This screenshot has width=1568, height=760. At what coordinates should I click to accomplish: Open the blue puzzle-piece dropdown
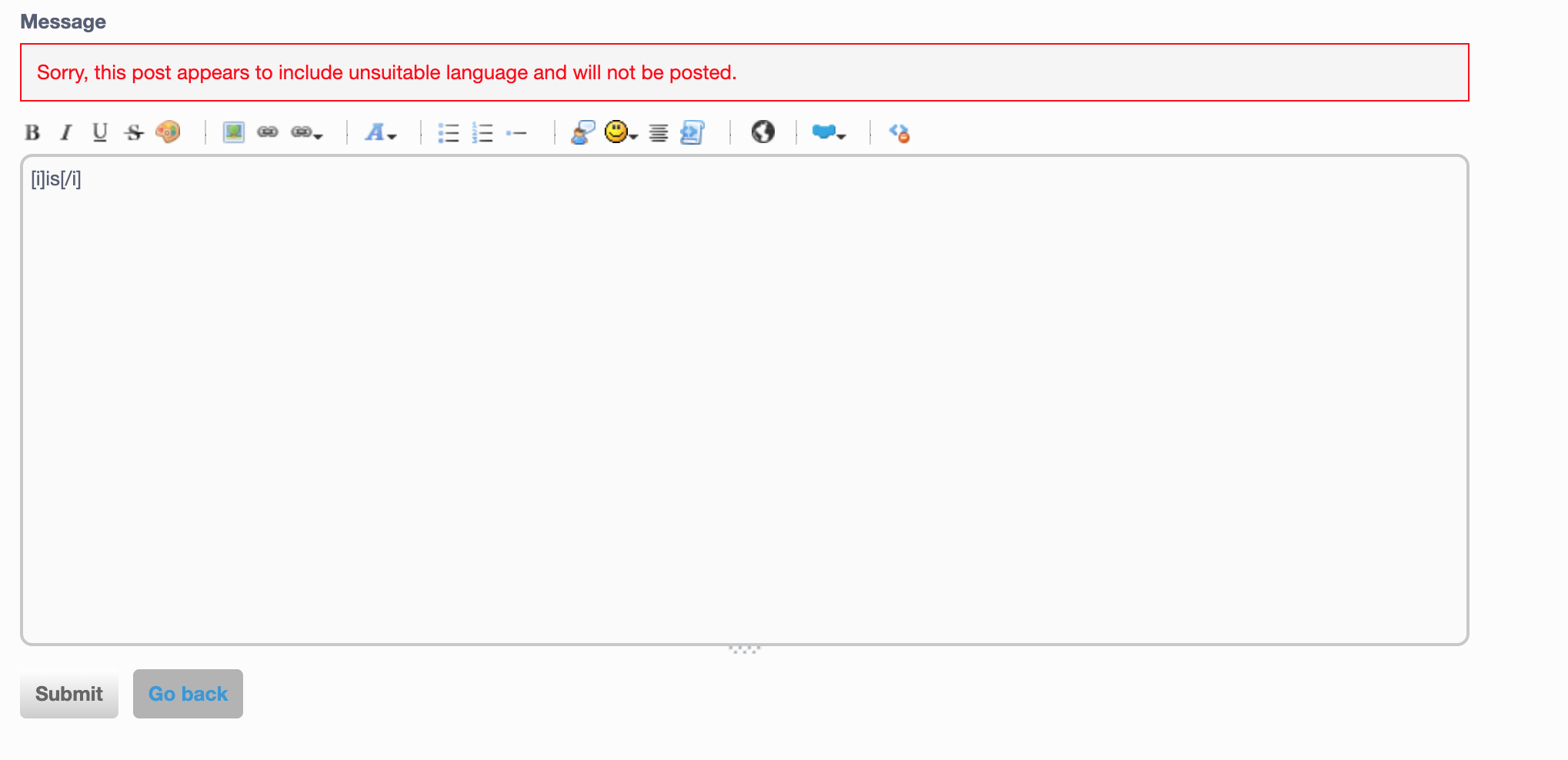coord(829,132)
